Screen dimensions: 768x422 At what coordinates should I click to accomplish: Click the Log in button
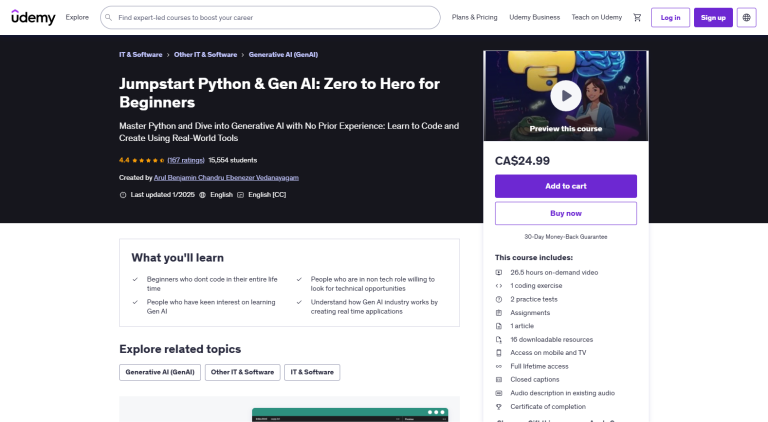[670, 18]
